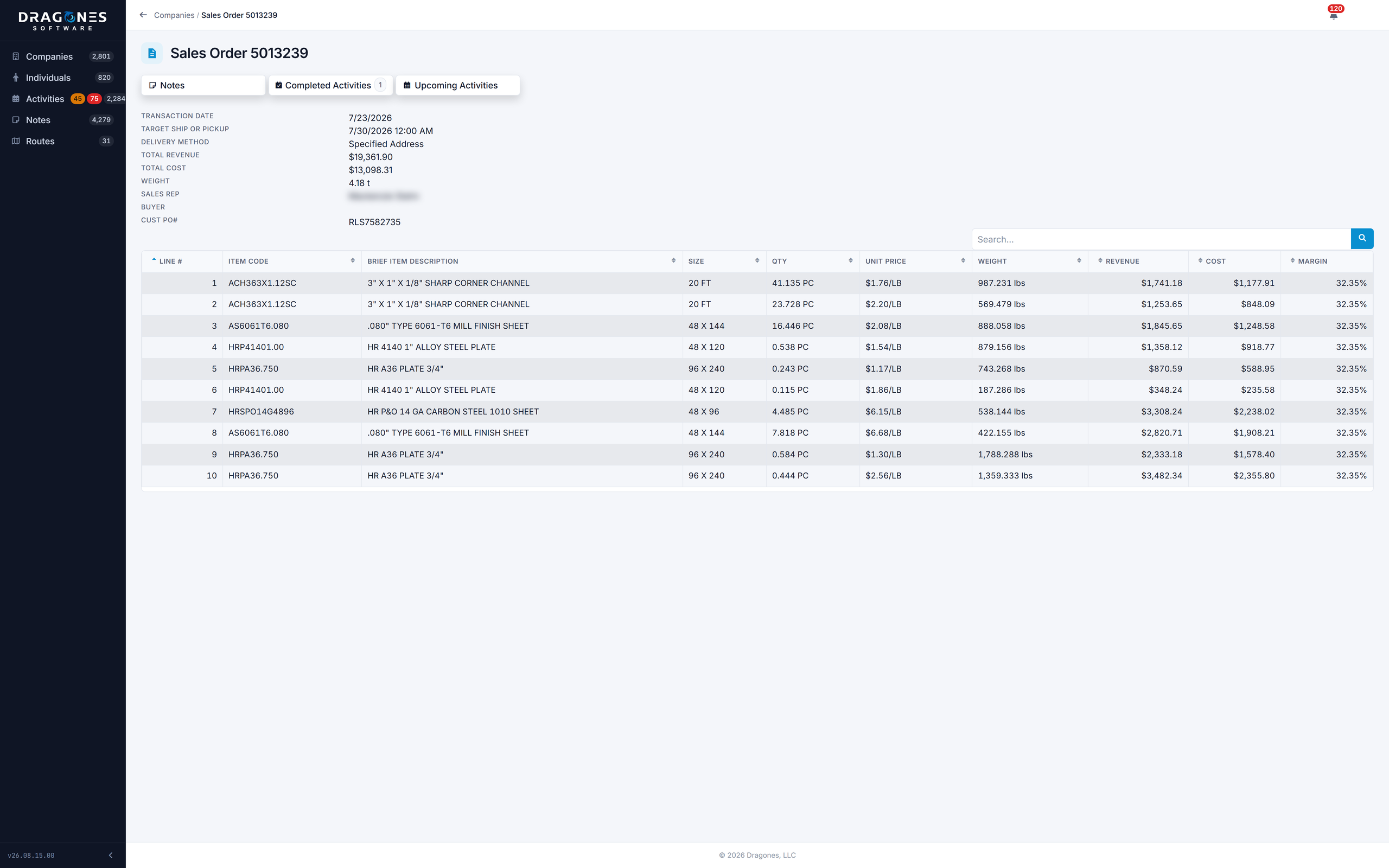Click version label v26.08.15.00
Viewport: 1389px width, 868px height.
point(31,856)
